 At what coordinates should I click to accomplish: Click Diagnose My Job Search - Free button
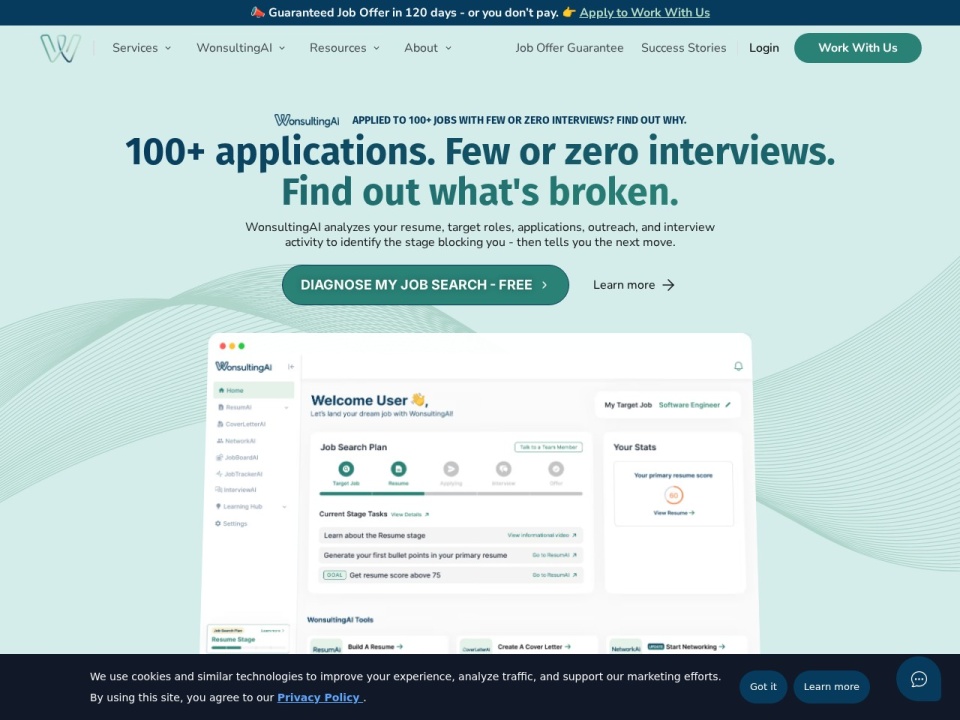426,285
